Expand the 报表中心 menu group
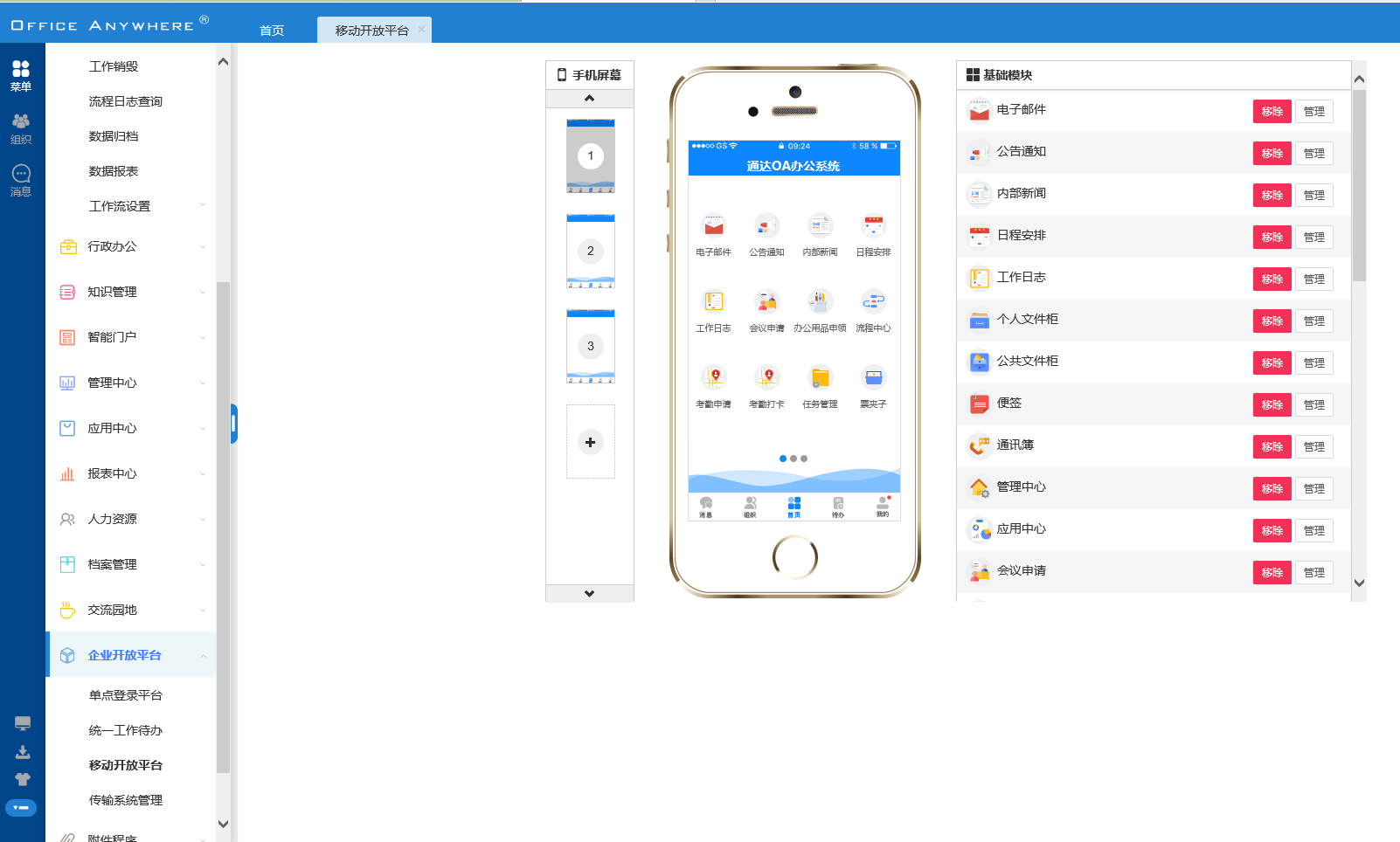1400x842 pixels. pos(131,473)
